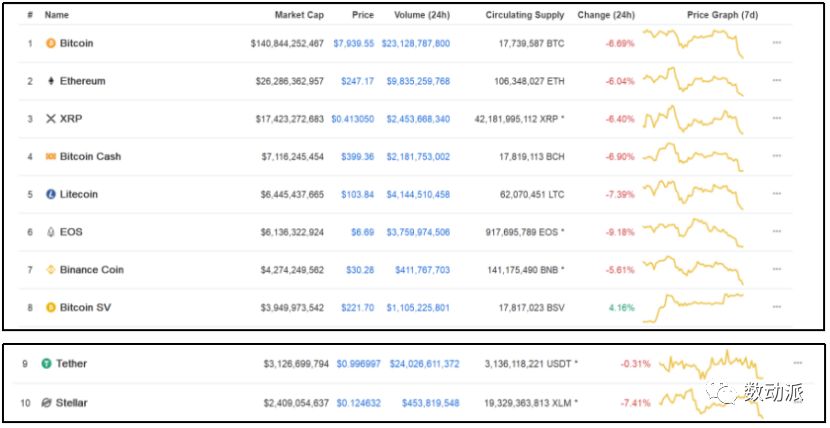Open the more options menu for XRP row
Screen dimensions: 830x428
click(777, 118)
